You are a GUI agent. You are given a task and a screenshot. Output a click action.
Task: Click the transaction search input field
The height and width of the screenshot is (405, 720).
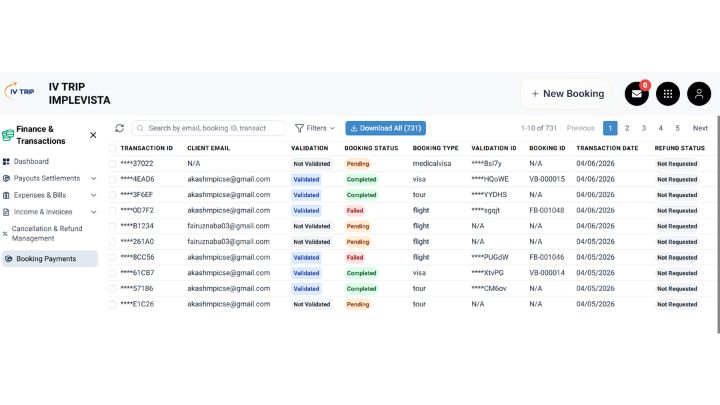214,128
